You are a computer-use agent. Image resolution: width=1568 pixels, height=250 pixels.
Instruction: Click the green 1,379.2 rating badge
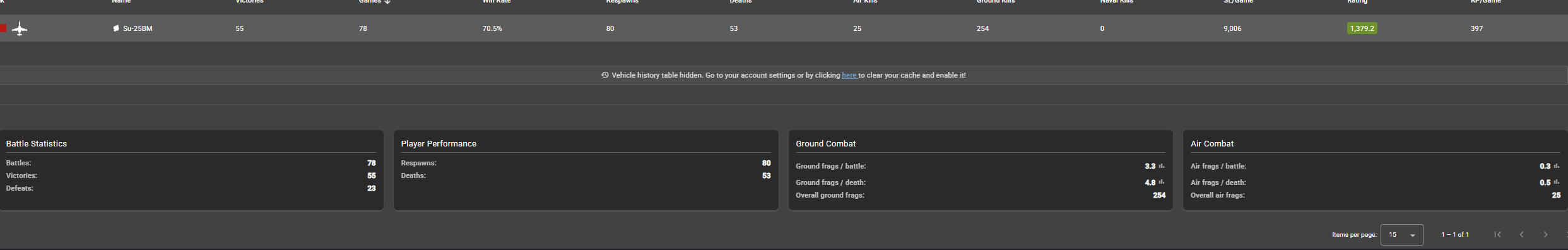tap(1362, 28)
